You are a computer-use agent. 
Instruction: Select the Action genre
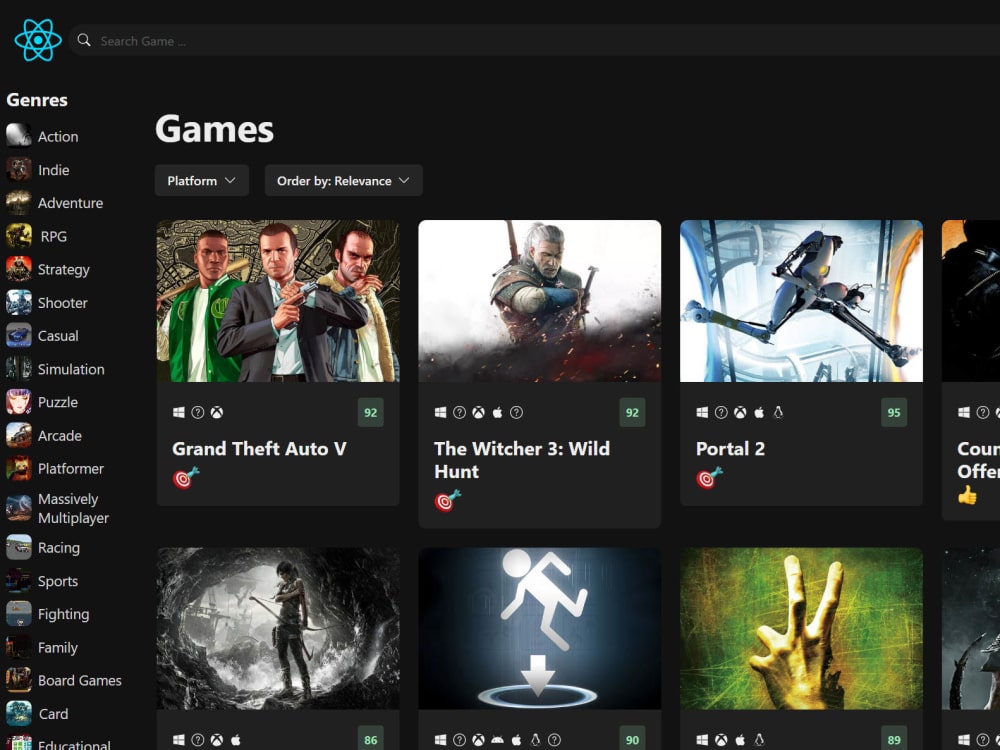coord(58,136)
